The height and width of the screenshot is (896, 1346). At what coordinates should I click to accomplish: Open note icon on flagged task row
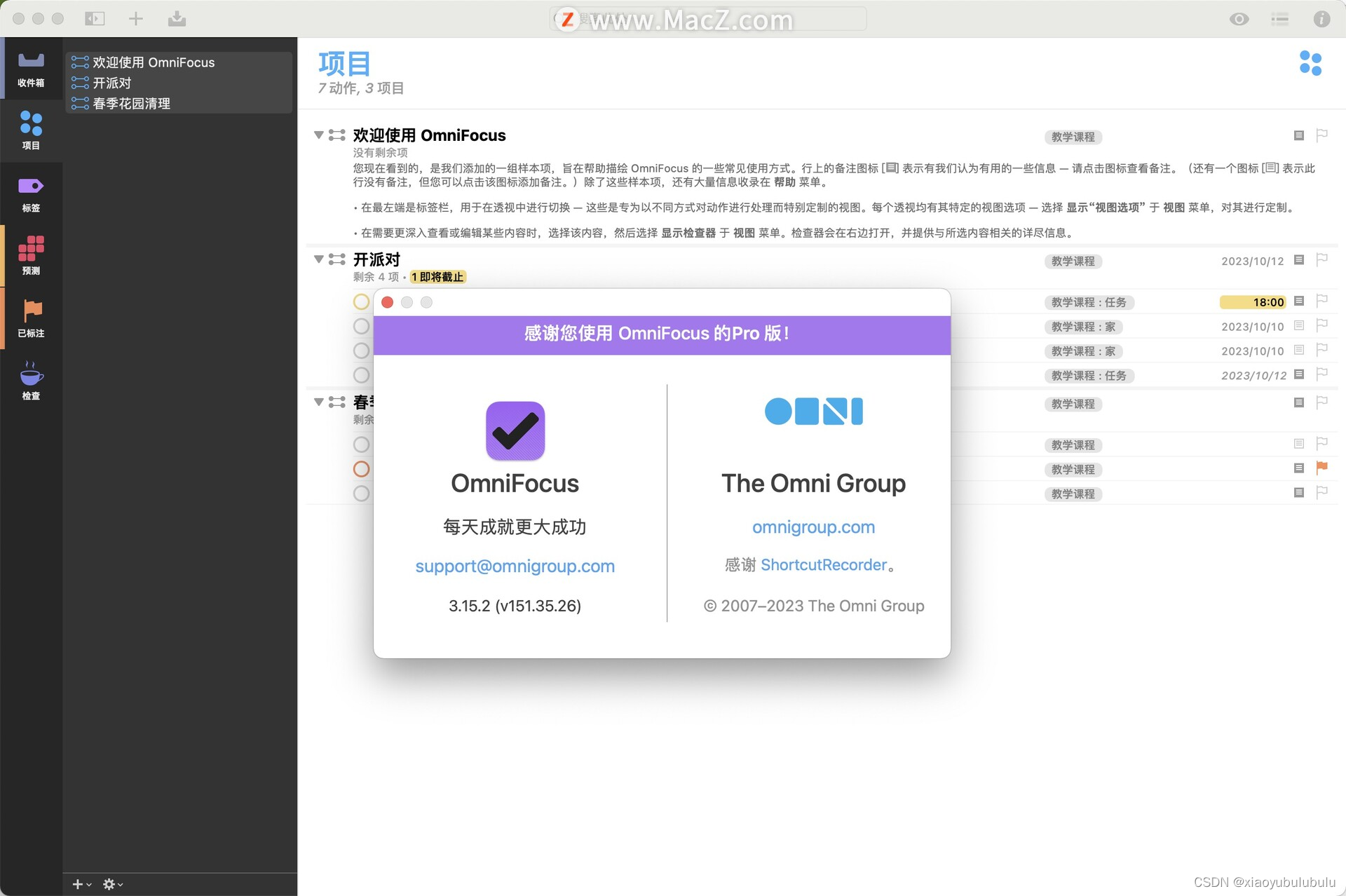pyautogui.click(x=1298, y=468)
